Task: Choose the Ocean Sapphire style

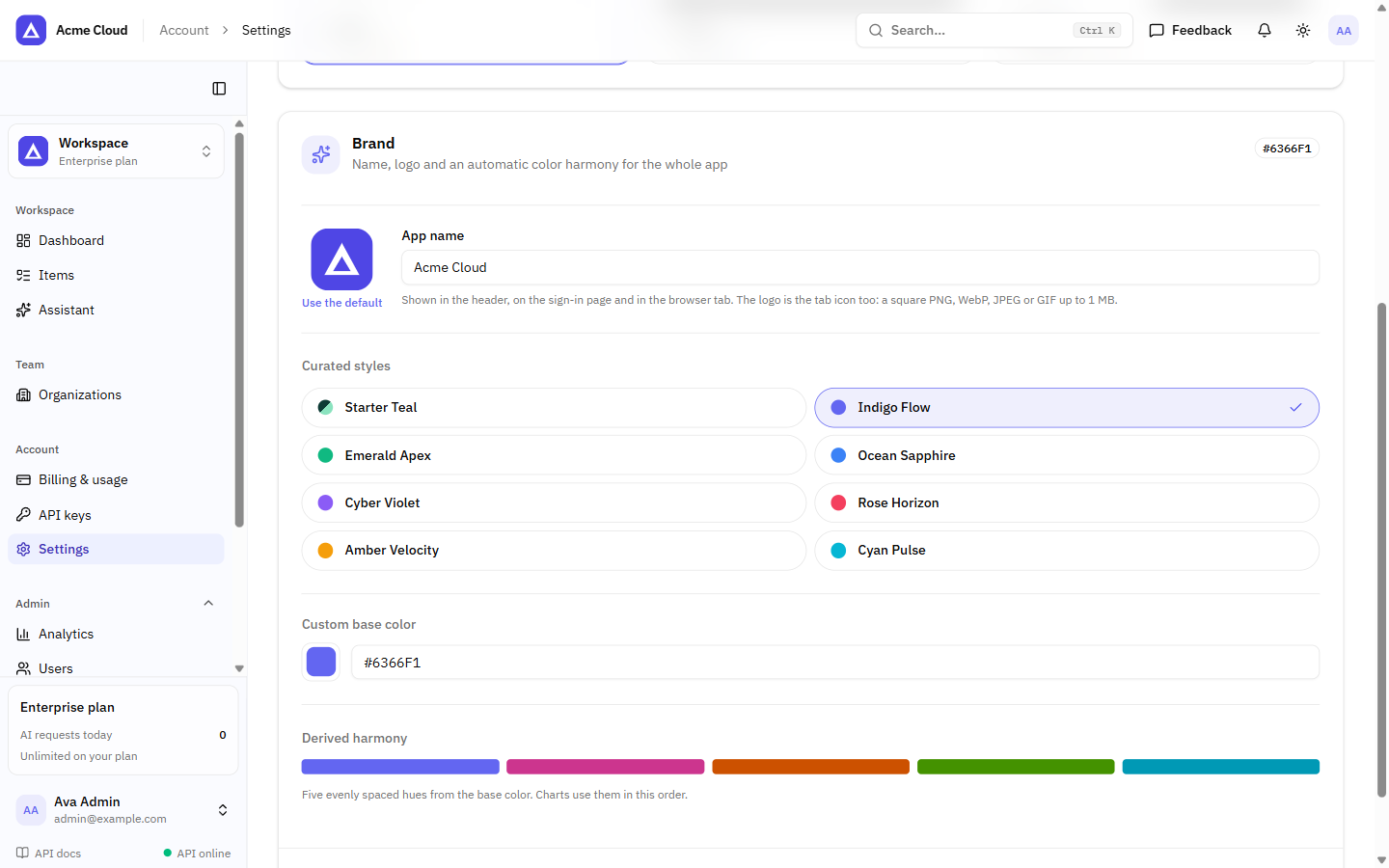Action: tap(1067, 455)
